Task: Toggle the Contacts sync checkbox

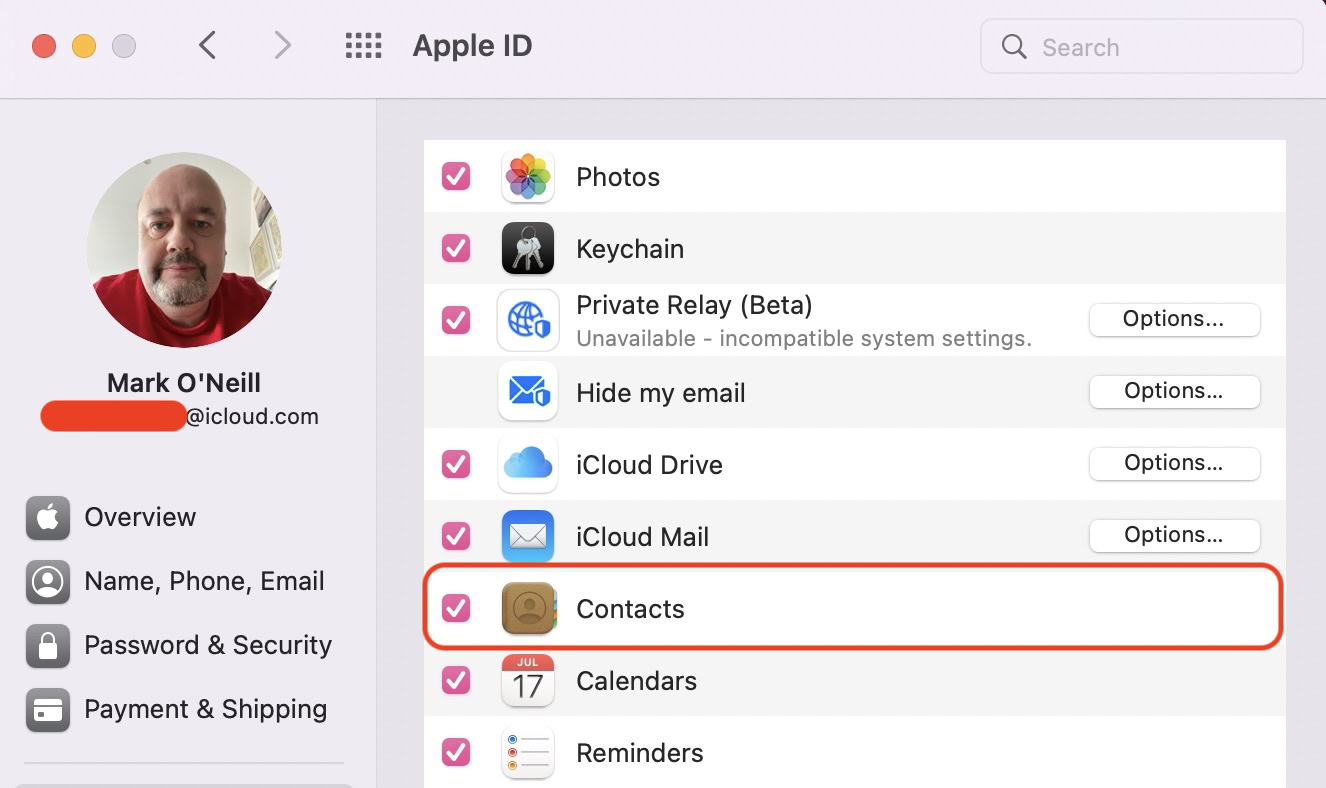Action: pyautogui.click(x=456, y=608)
